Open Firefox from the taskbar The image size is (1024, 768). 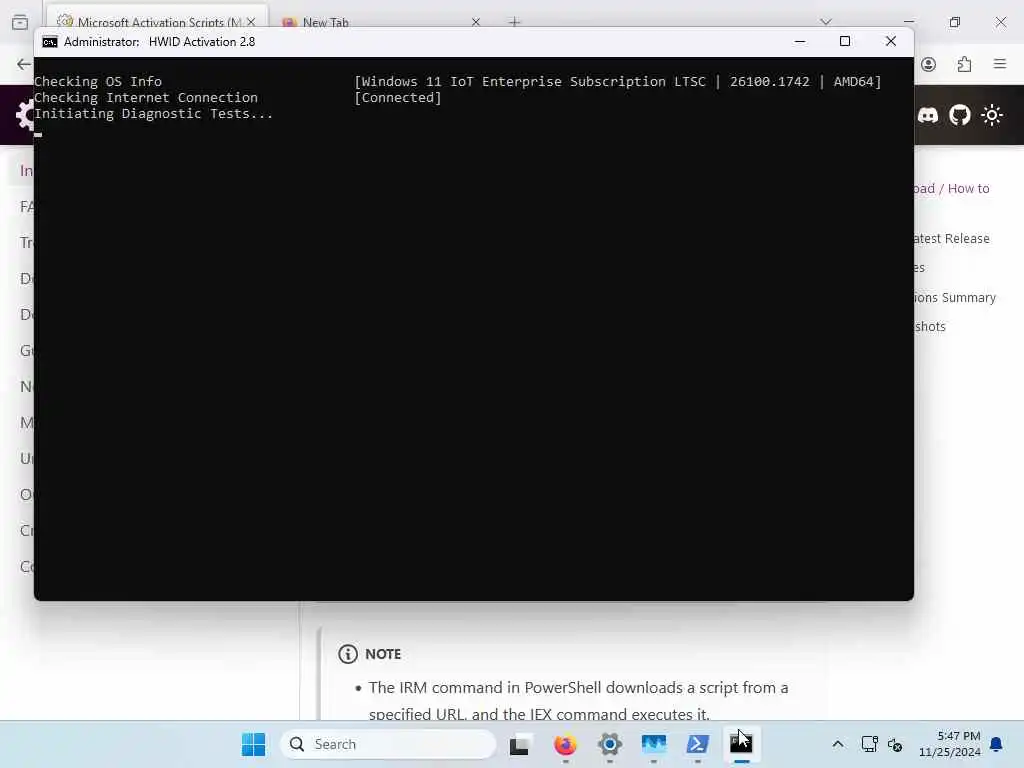point(565,744)
